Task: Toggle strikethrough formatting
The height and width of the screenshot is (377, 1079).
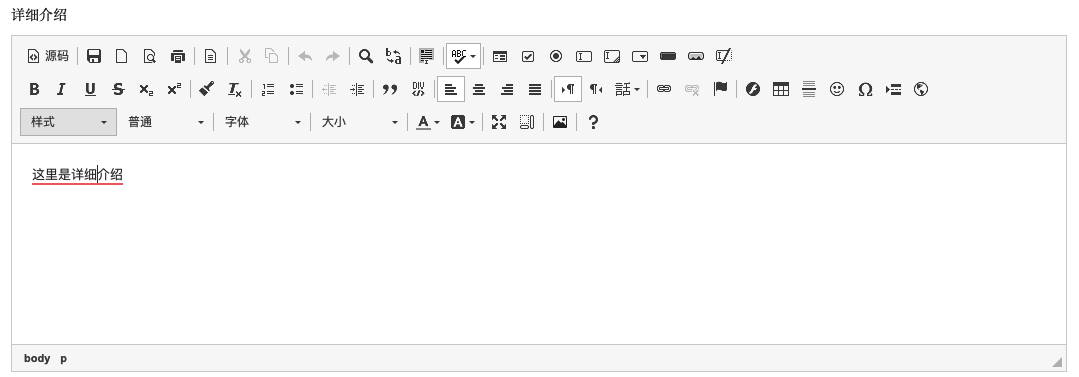Action: pos(118,89)
